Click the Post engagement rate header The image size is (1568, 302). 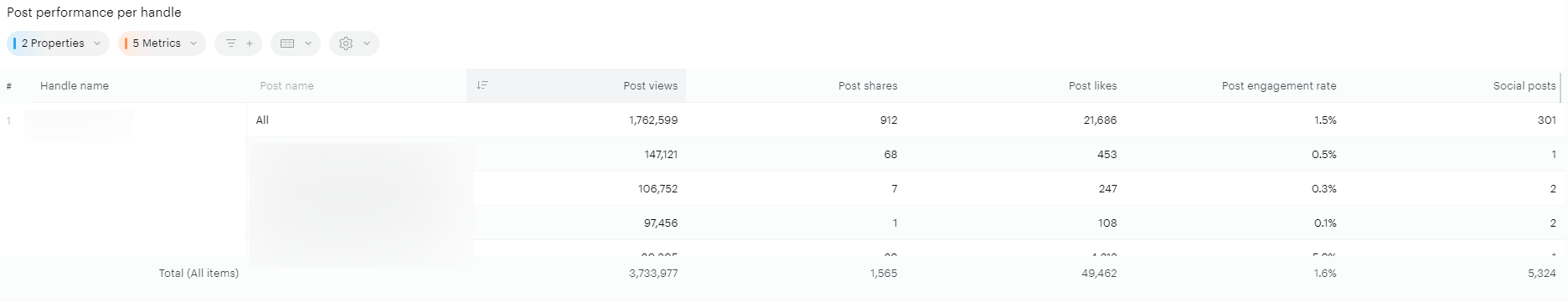pyautogui.click(x=1279, y=85)
